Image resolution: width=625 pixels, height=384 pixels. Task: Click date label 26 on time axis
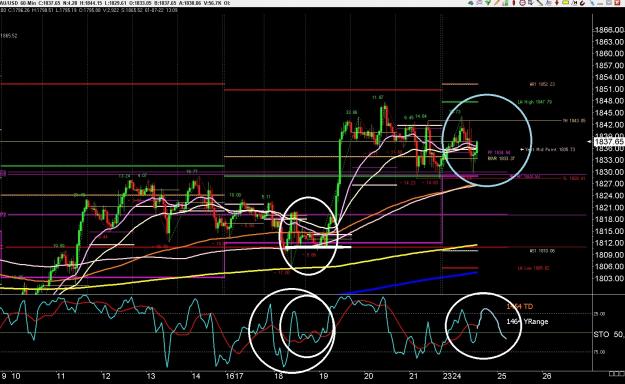tap(547, 376)
